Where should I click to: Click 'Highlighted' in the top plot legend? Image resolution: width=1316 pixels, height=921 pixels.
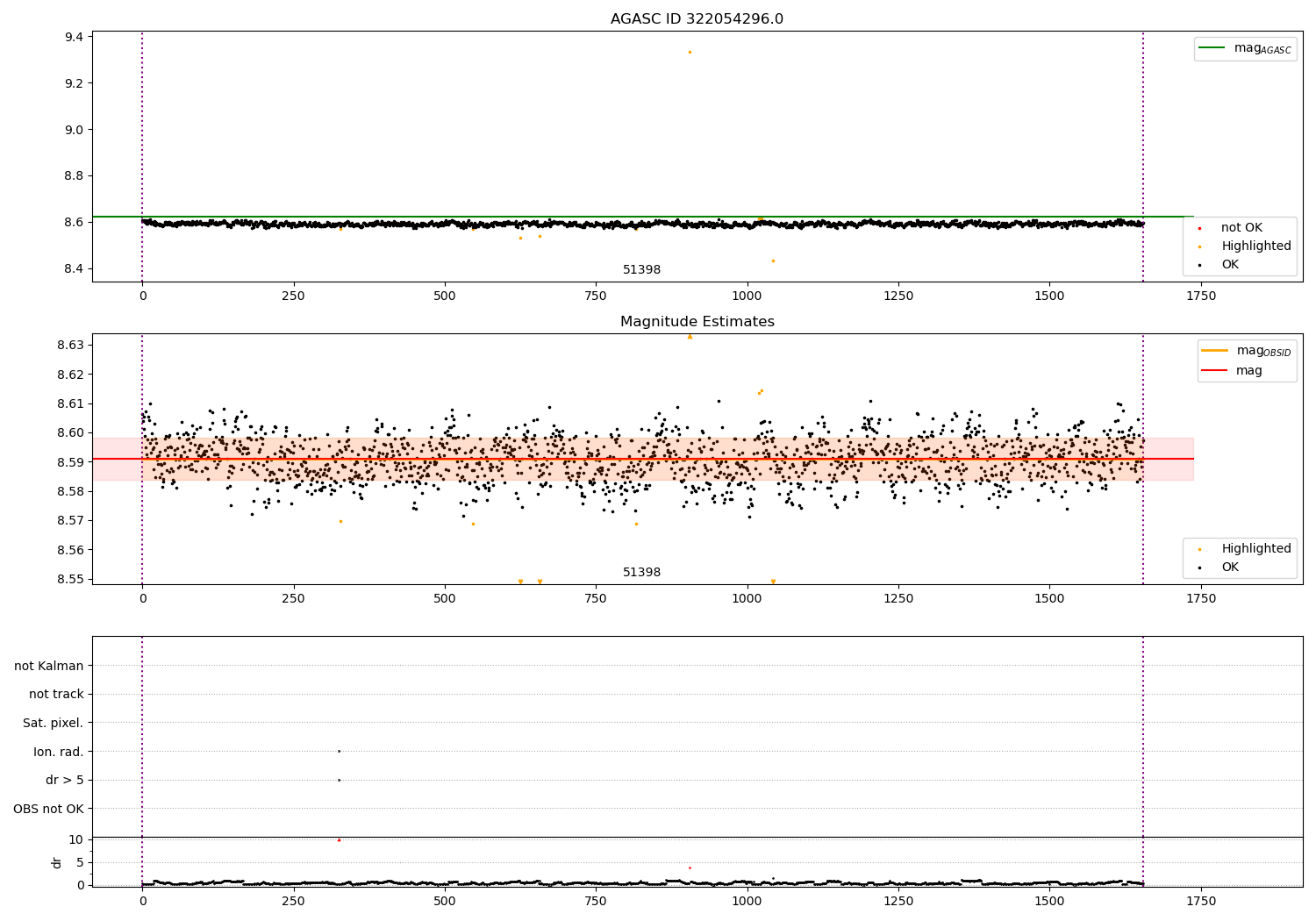tap(1255, 246)
